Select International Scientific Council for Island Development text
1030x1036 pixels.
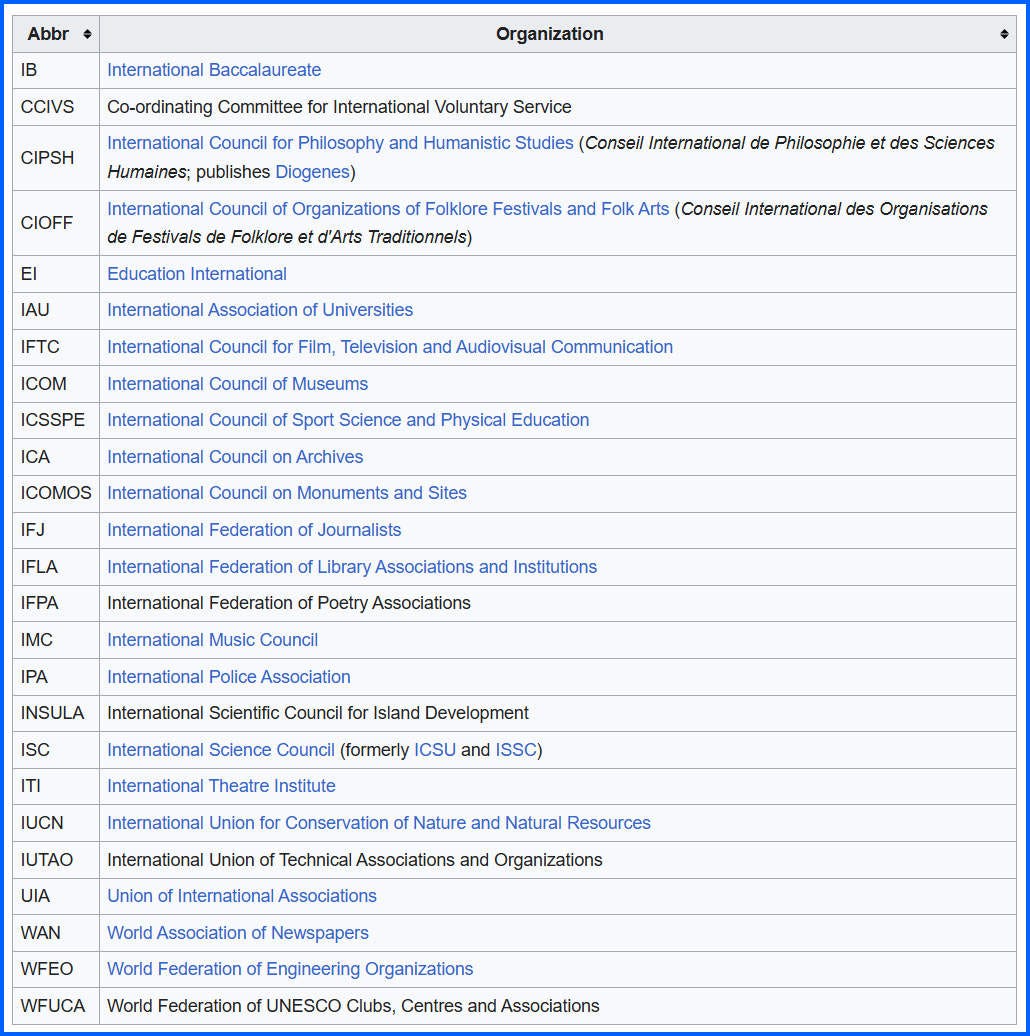point(318,713)
